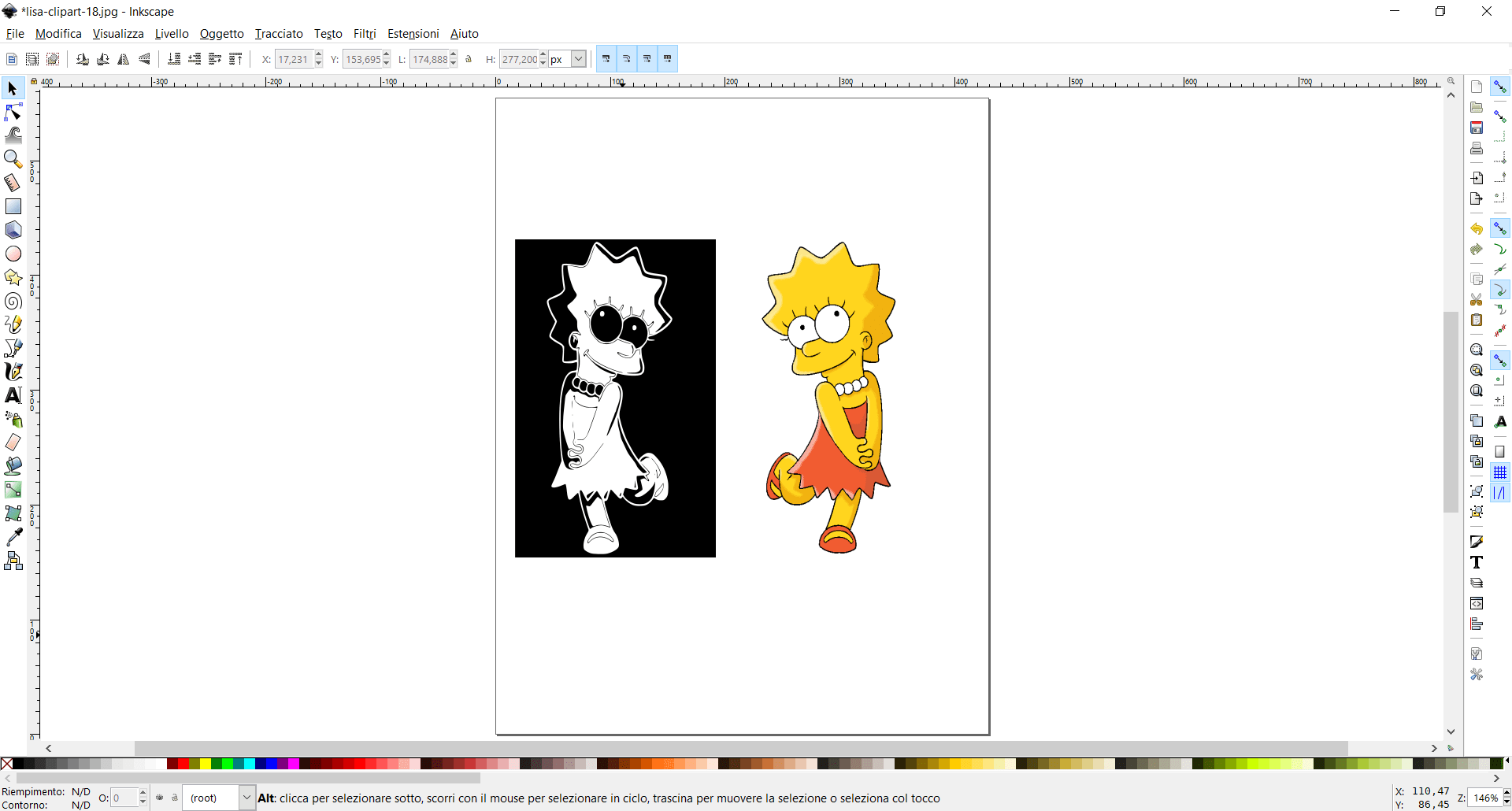Toggle guide lock at ruler corner
Screen dimensions: 1512x811
(x=33, y=81)
